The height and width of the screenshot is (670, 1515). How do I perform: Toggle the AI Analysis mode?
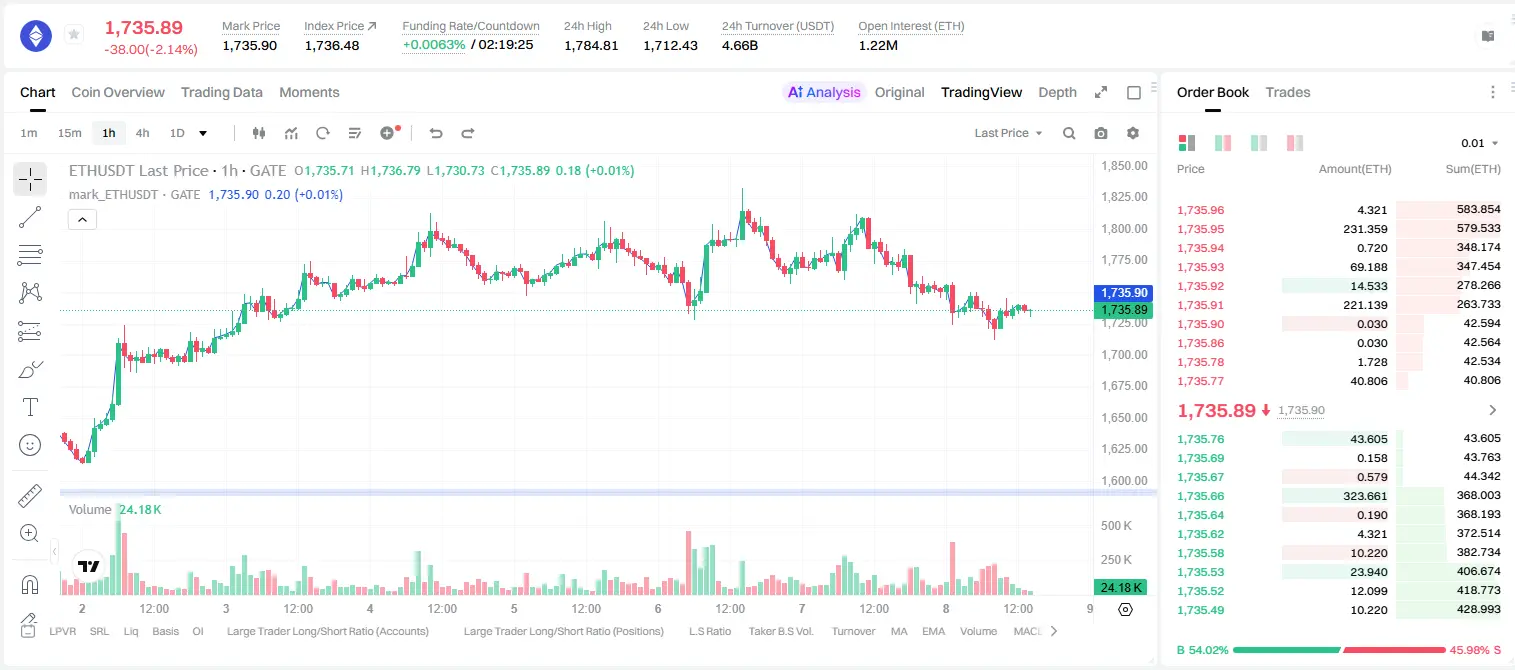tap(824, 92)
